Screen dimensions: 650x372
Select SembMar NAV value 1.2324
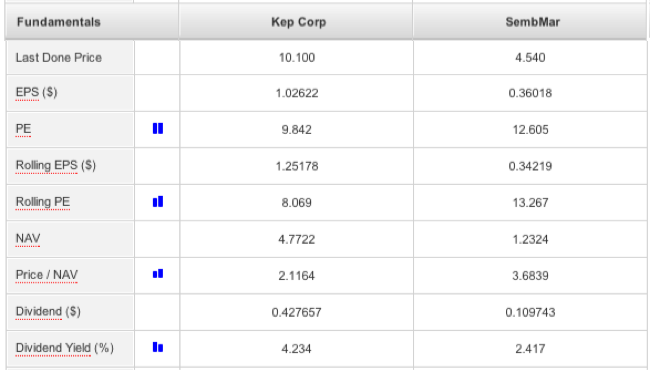(530, 239)
